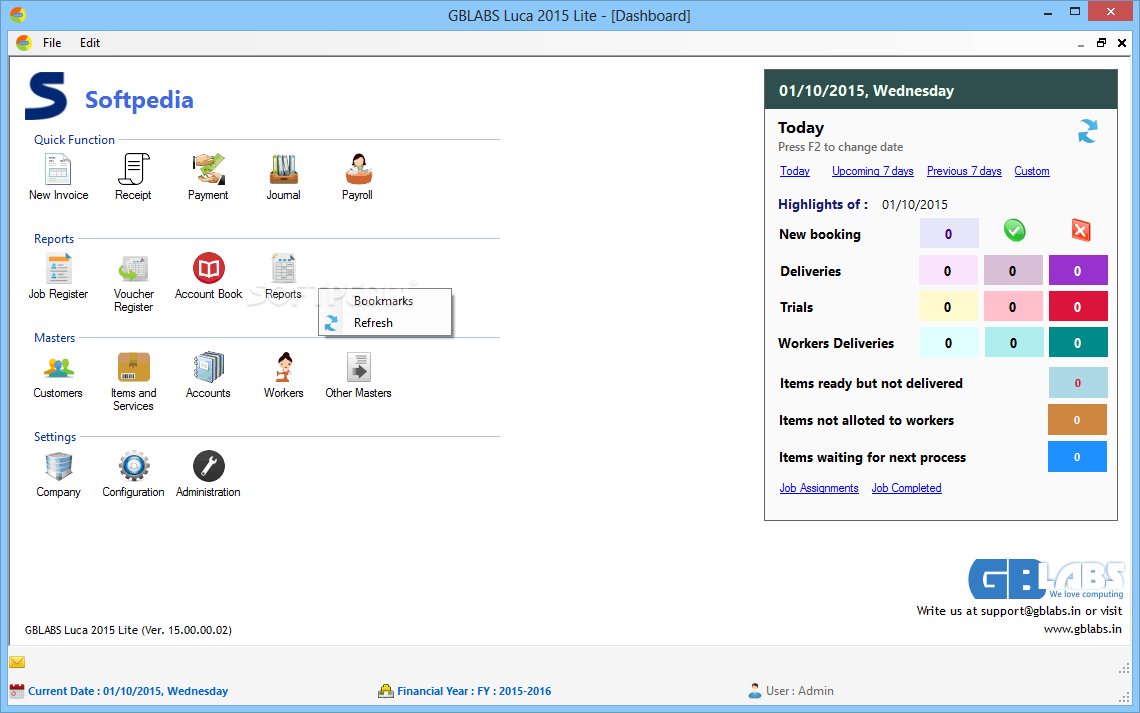Launch the Payment function
Viewport: 1140px width, 713px height.
(x=208, y=177)
